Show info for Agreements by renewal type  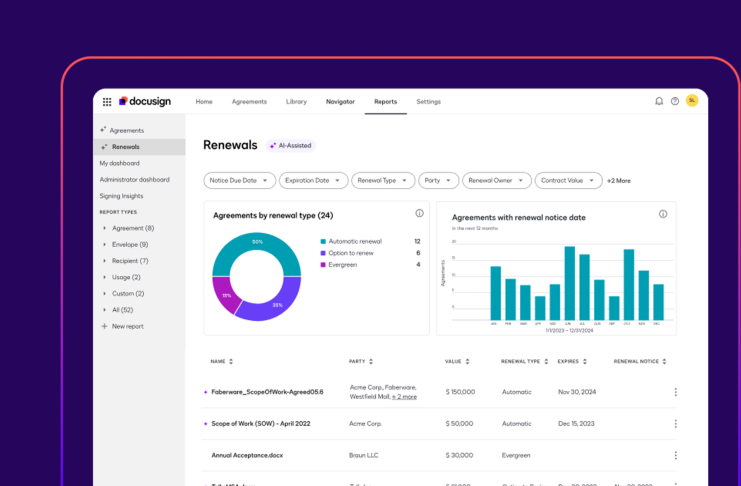pyautogui.click(x=419, y=214)
